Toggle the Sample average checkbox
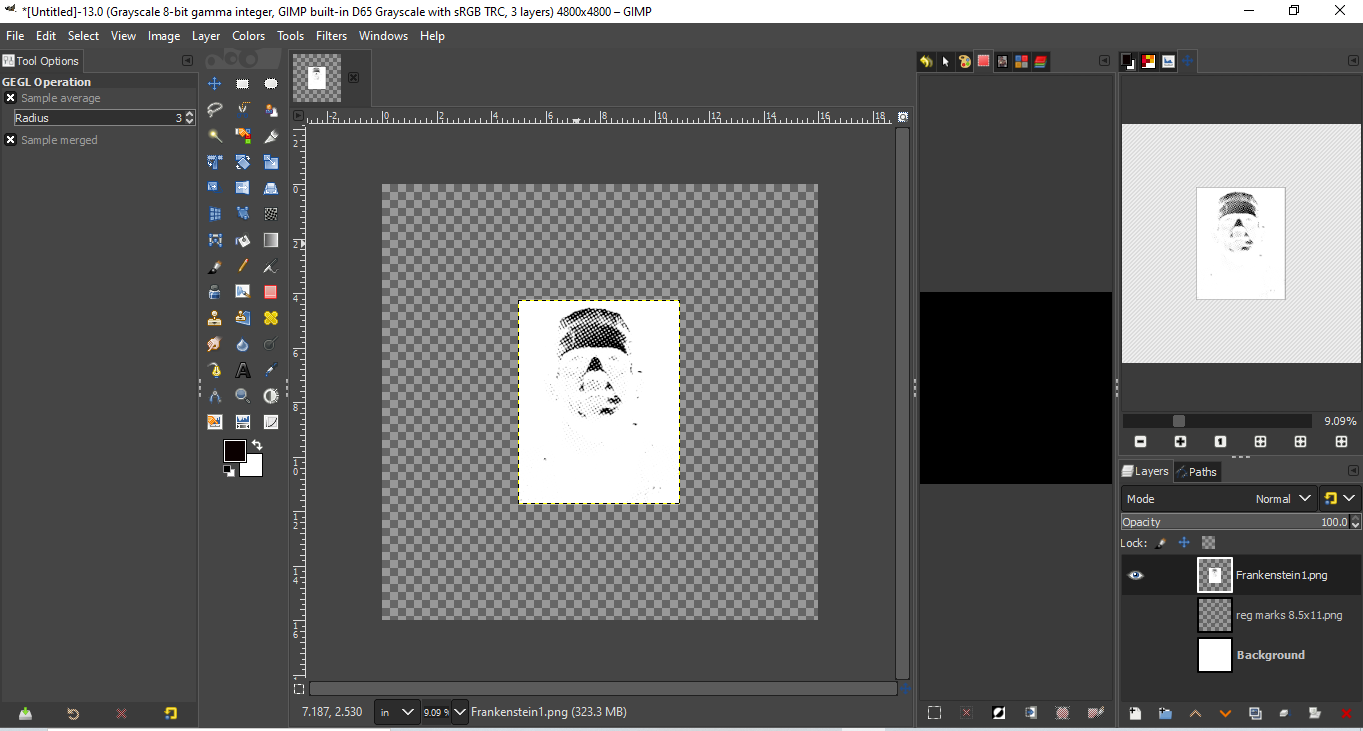The width and height of the screenshot is (1363, 731). (x=10, y=98)
